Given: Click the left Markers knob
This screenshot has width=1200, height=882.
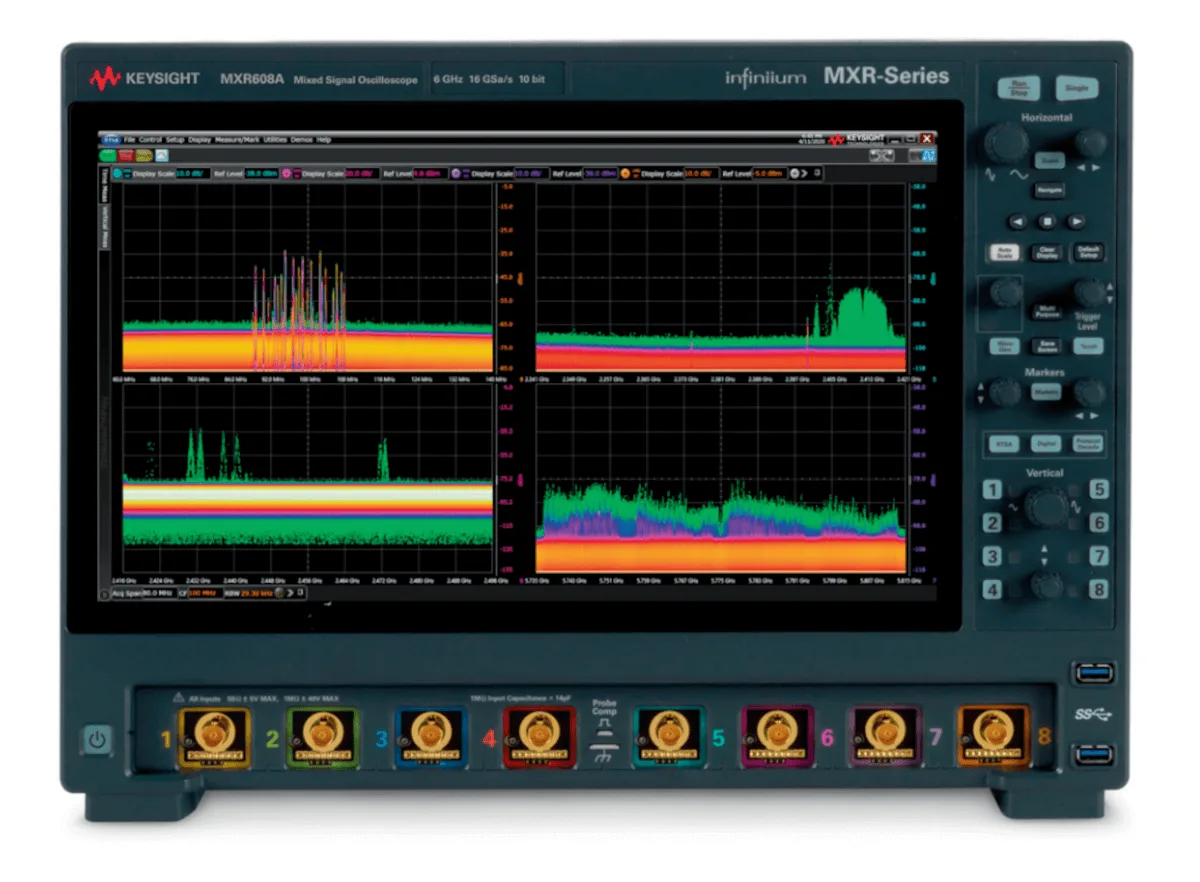Looking at the screenshot, I should click(1005, 393).
